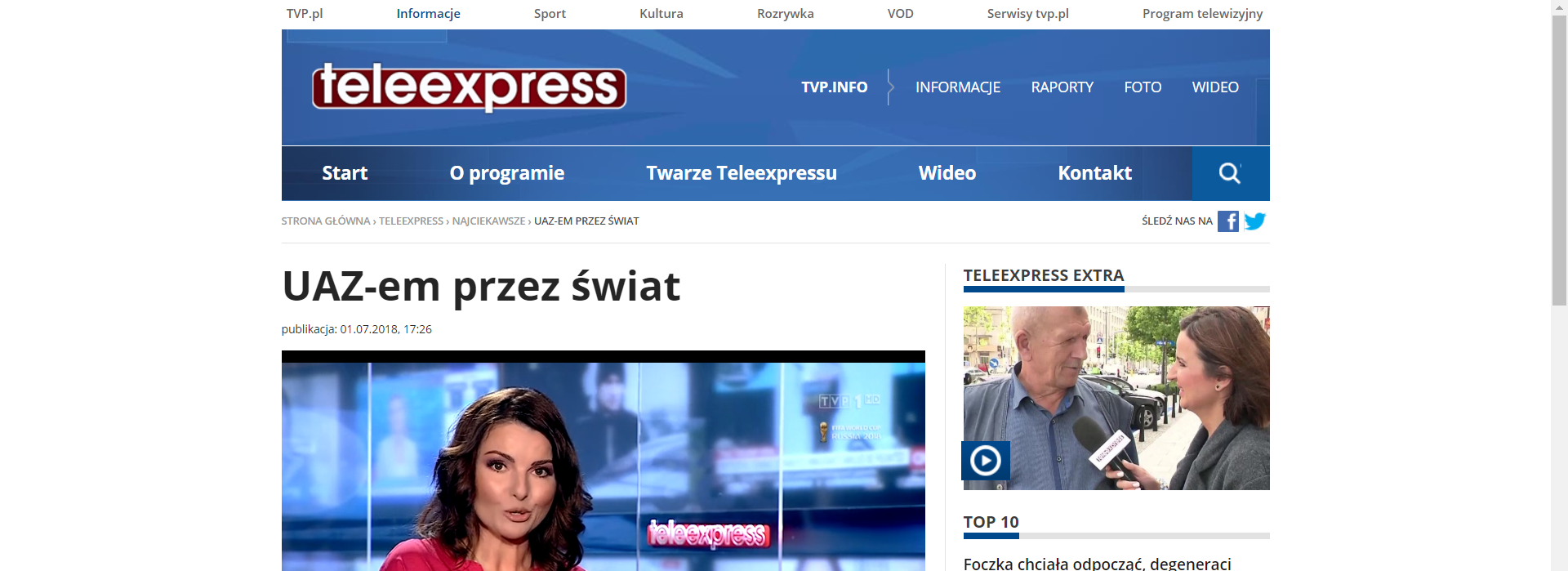Click the Najciekawsze breadcrumb link

pyautogui.click(x=488, y=221)
